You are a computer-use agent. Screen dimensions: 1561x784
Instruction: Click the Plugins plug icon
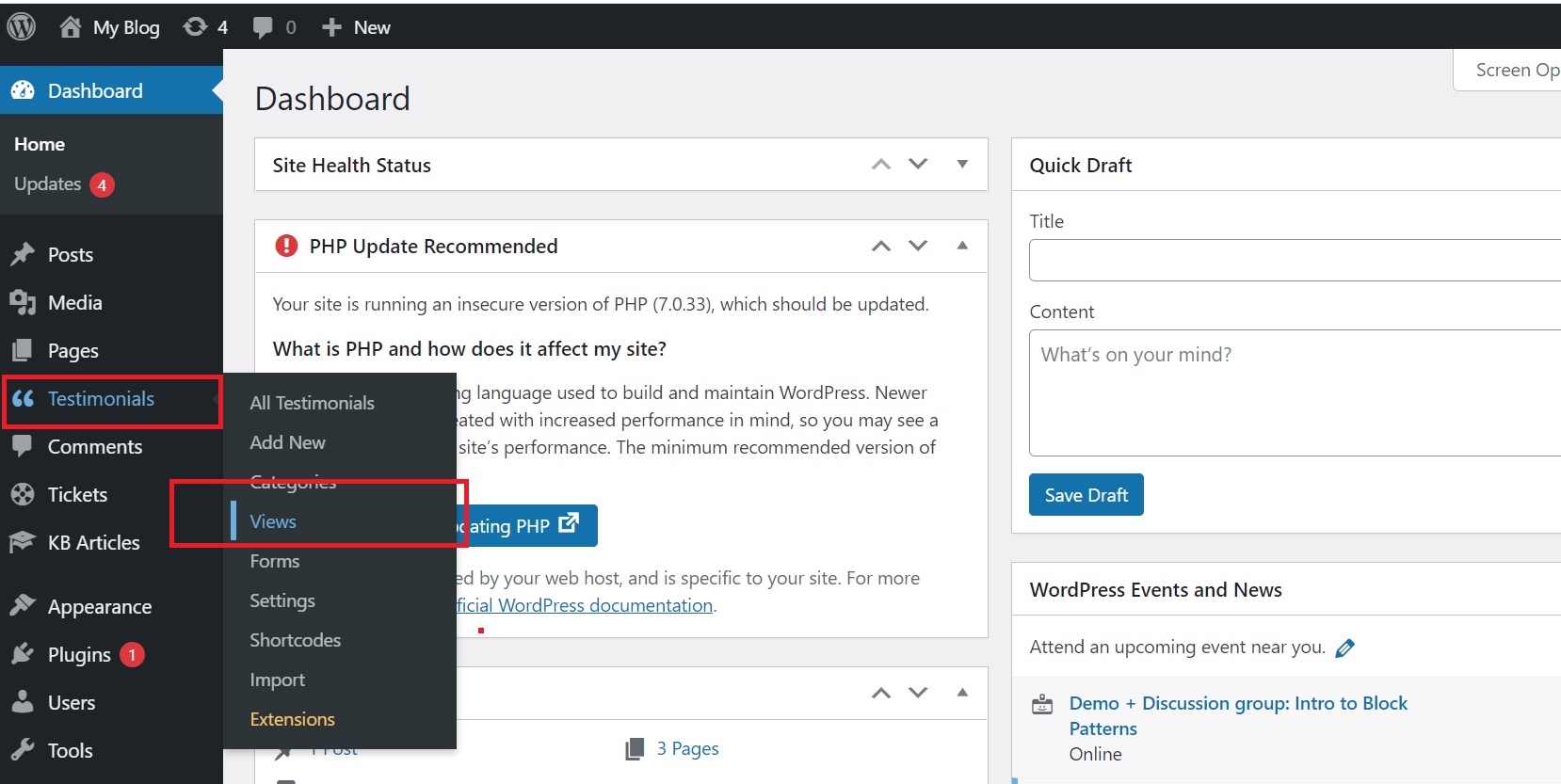coord(23,654)
